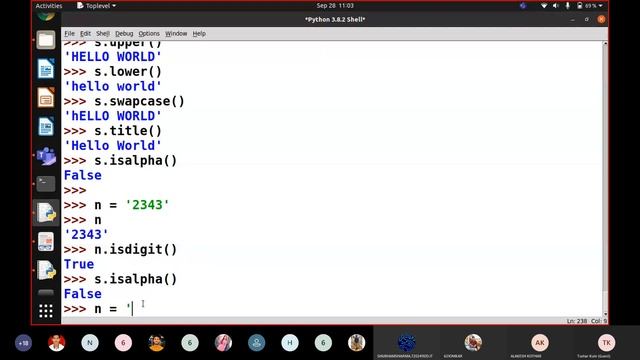Open the Debug menu
The image size is (640, 360).
click(124, 33)
